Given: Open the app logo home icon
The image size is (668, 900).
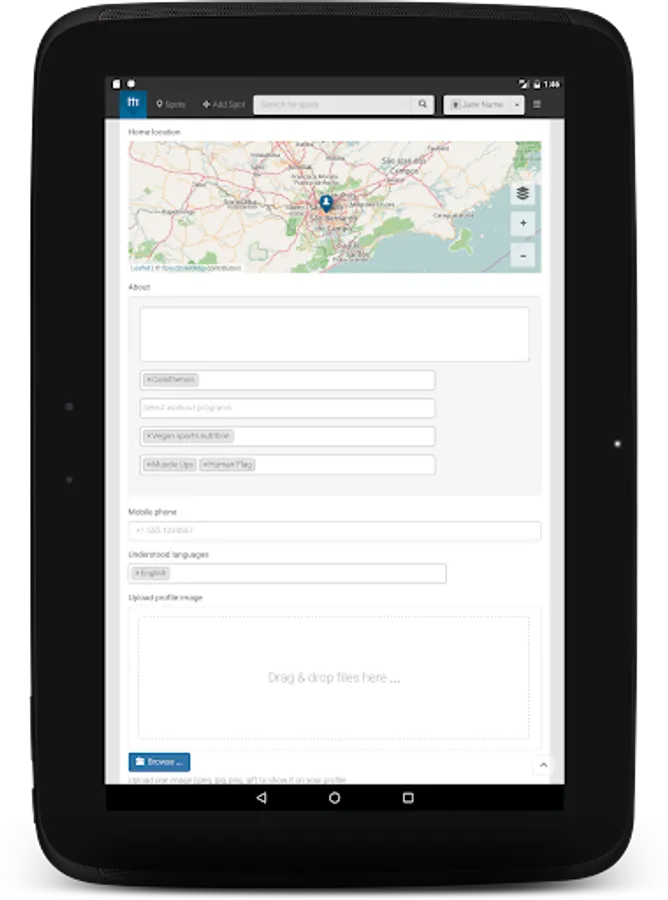Looking at the screenshot, I should coord(133,104).
